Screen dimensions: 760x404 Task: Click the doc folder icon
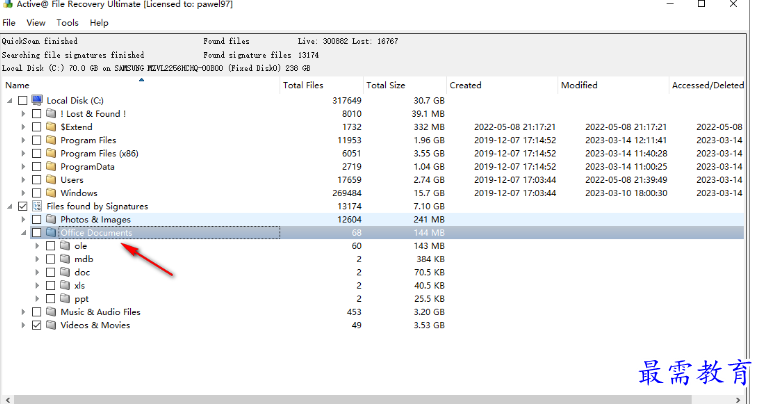tap(65, 272)
